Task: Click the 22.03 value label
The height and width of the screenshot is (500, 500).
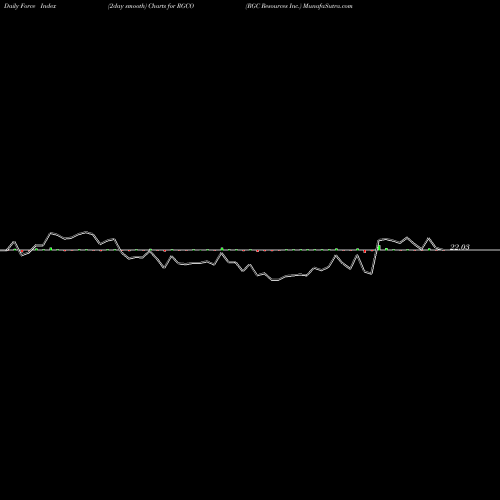Action: click(460, 247)
